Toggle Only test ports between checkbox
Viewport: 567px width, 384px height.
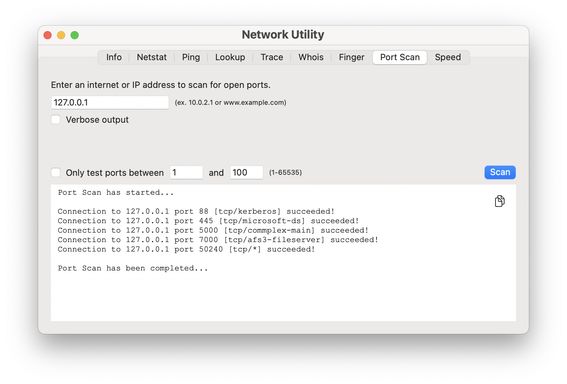pos(56,172)
